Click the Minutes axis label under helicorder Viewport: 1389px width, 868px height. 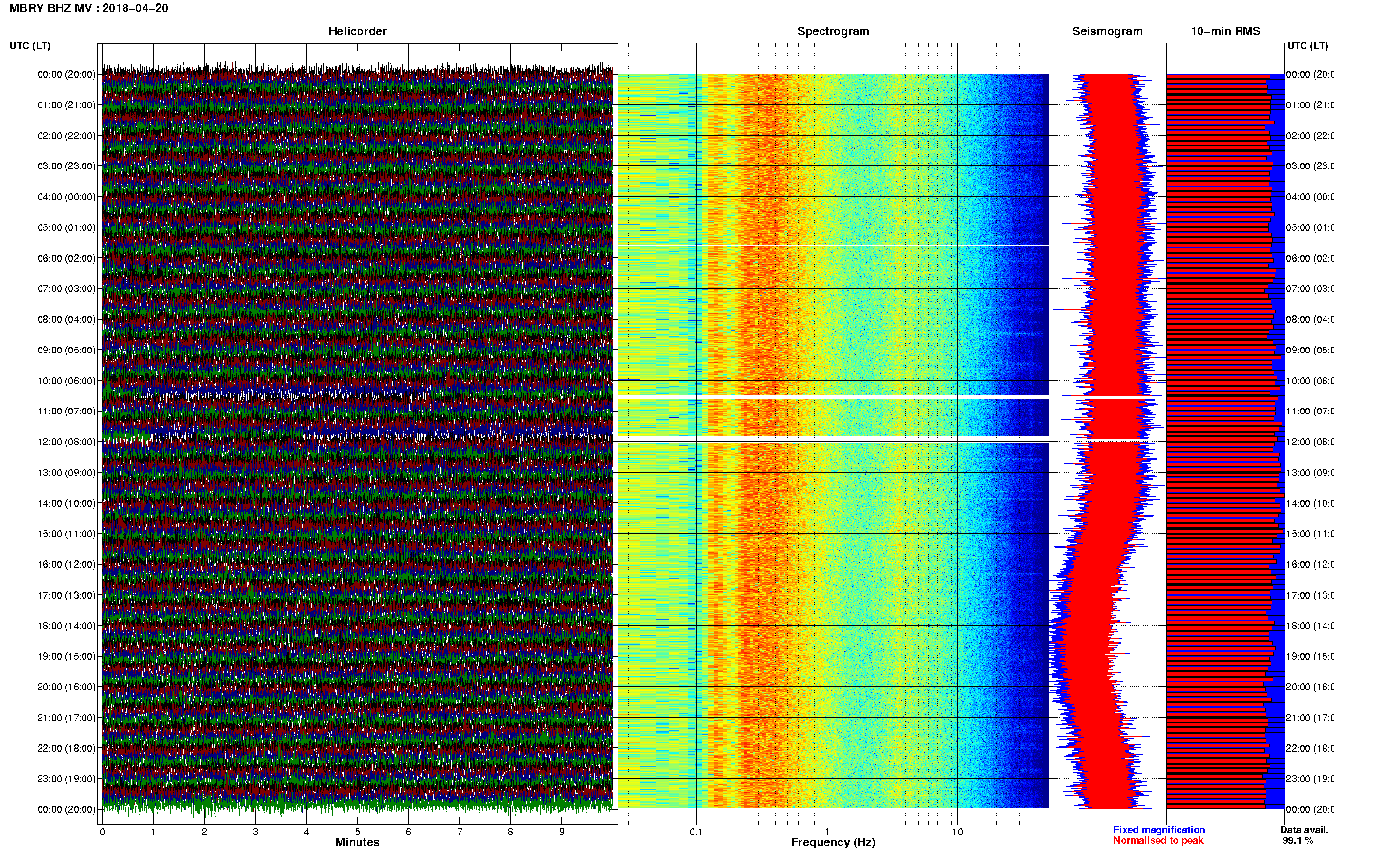(x=357, y=842)
